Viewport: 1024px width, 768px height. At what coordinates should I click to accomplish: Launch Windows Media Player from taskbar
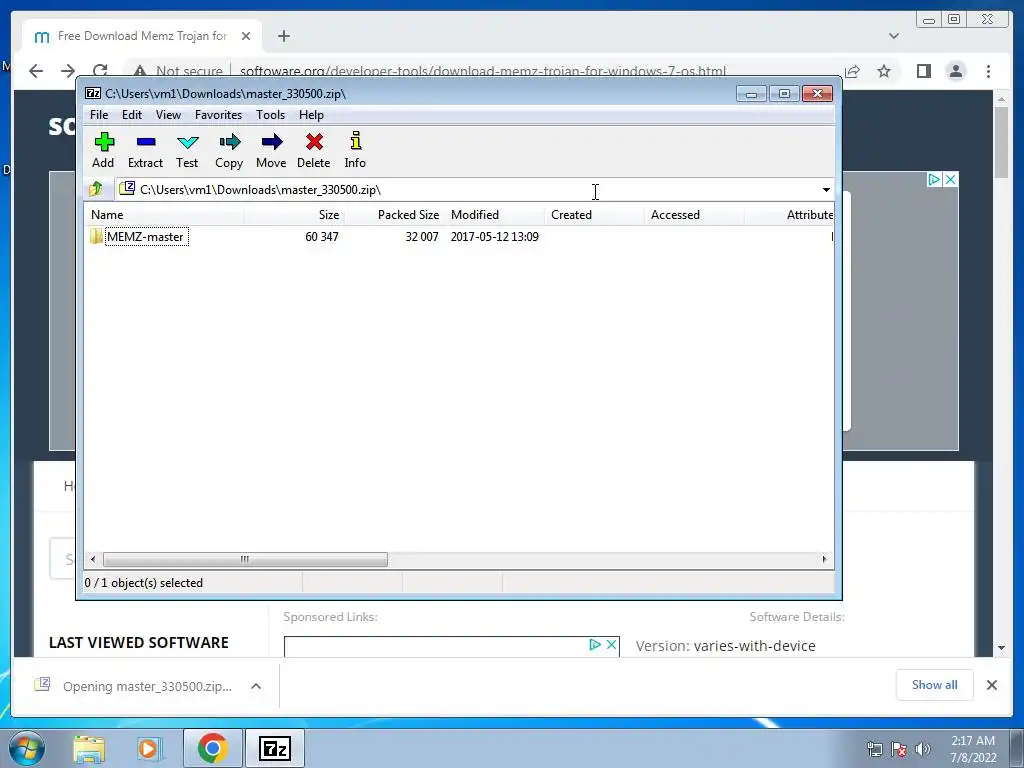point(148,749)
